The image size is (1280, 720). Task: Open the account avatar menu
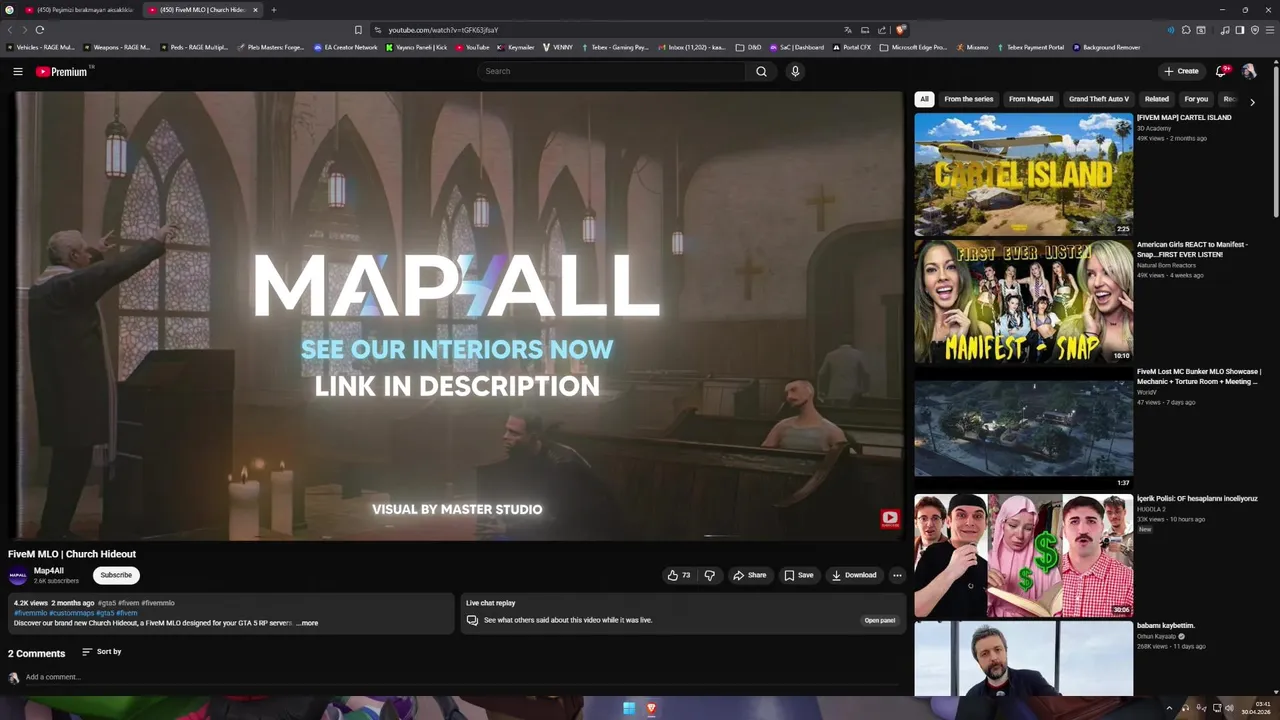(1249, 71)
